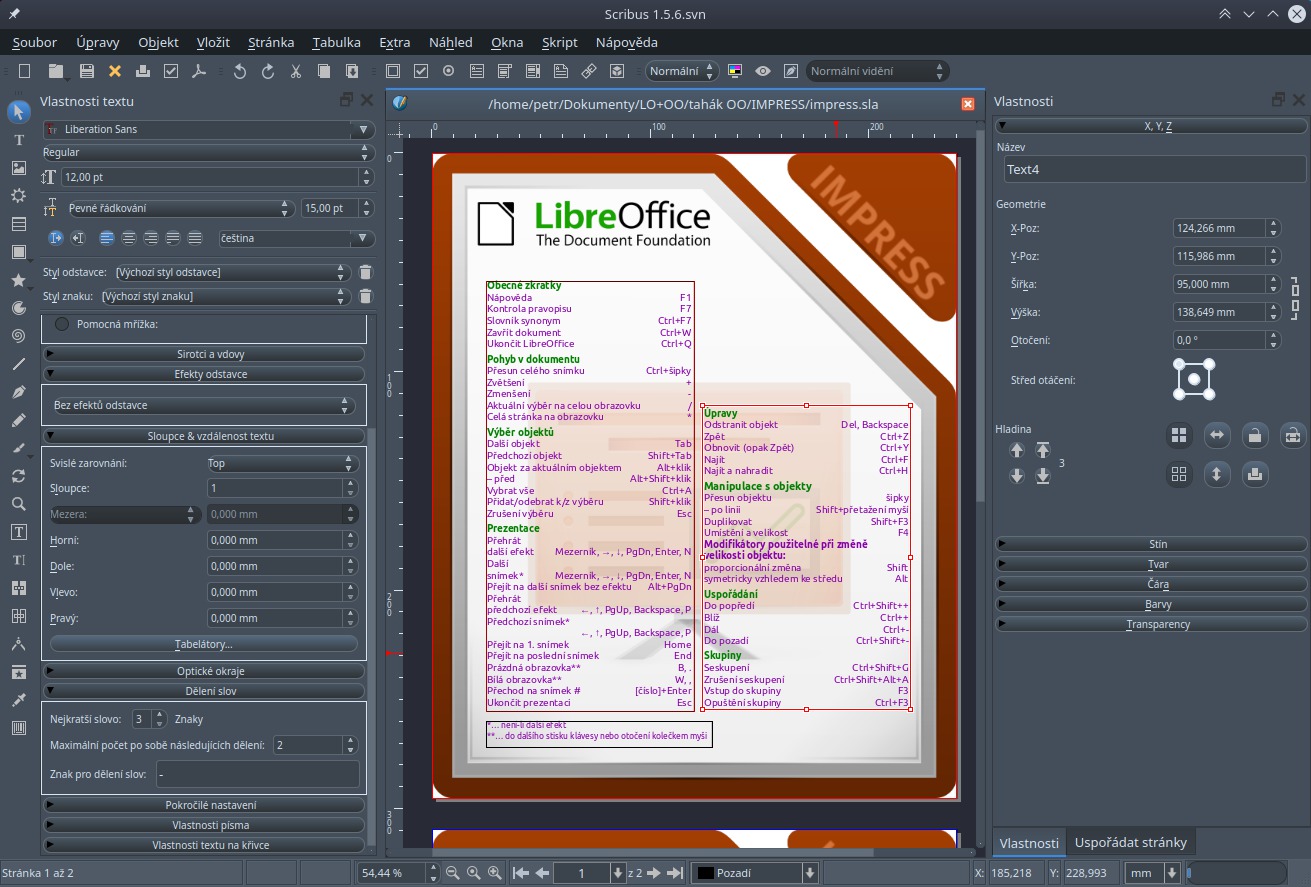Lower item to the bottom level
1311x887 pixels.
point(1043,476)
